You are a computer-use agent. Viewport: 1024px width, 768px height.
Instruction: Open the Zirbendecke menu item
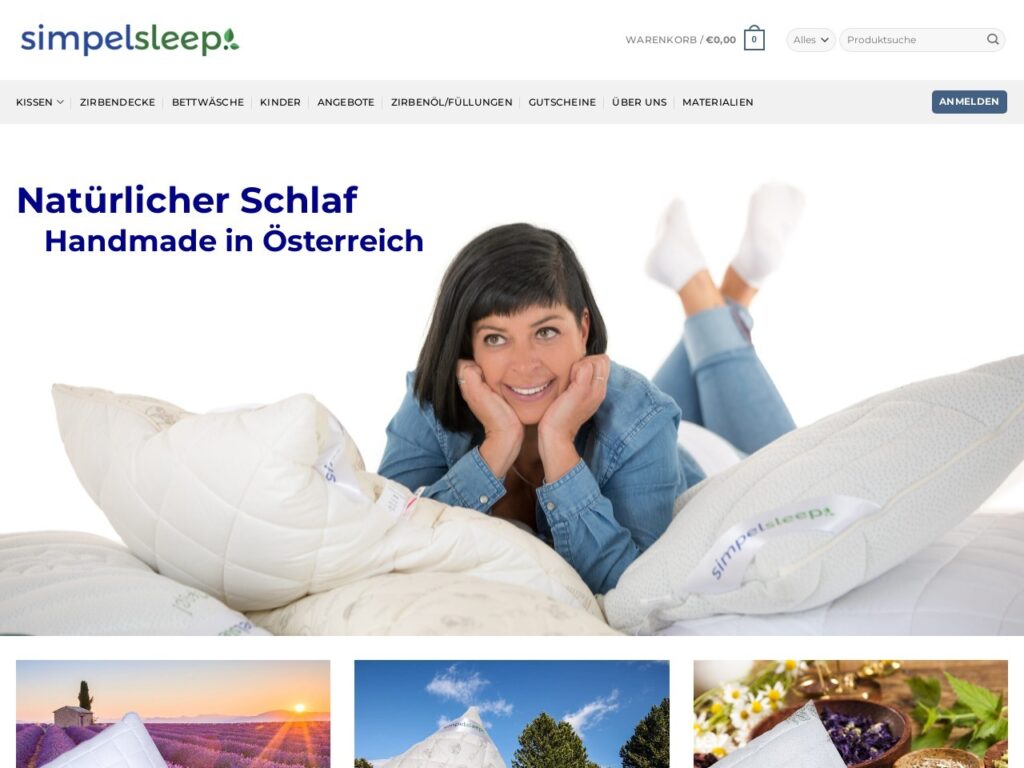coord(118,102)
